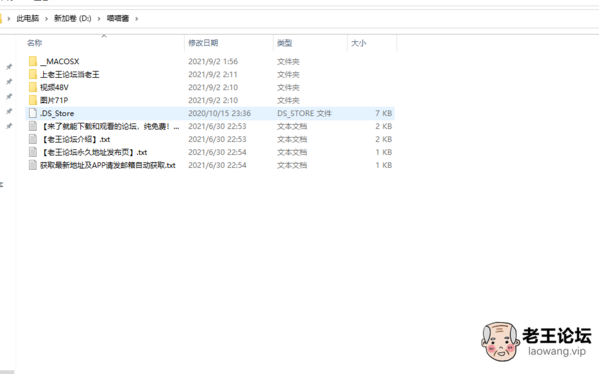Click the 1 KB size of 获取最新地址 row
The width and height of the screenshot is (599, 374).
(384, 165)
